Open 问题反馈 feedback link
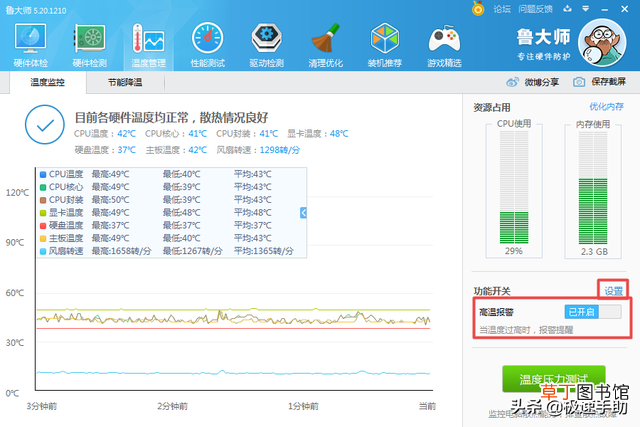The image size is (640, 427). point(535,9)
